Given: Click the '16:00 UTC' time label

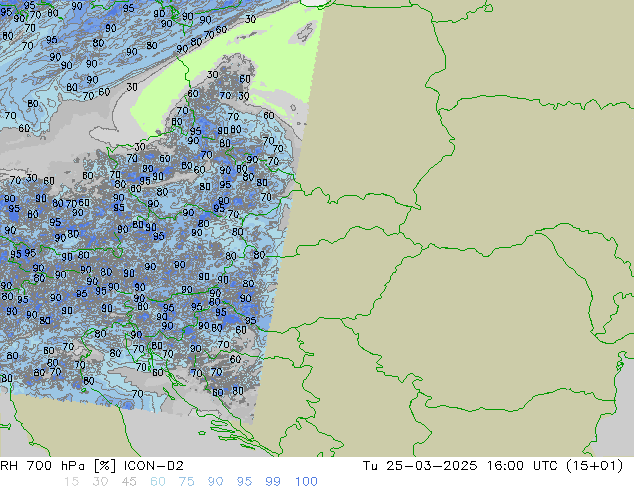Looking at the screenshot, I should point(523,466).
